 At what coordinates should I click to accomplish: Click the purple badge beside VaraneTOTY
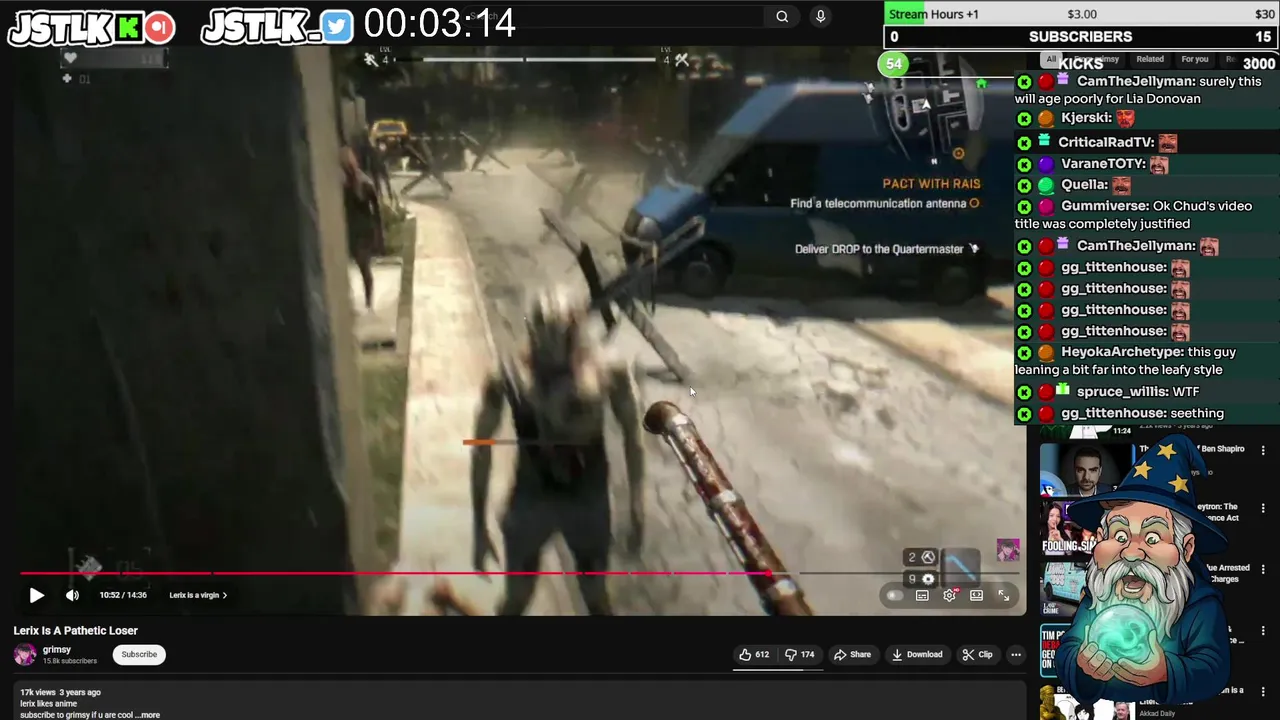pos(1046,164)
